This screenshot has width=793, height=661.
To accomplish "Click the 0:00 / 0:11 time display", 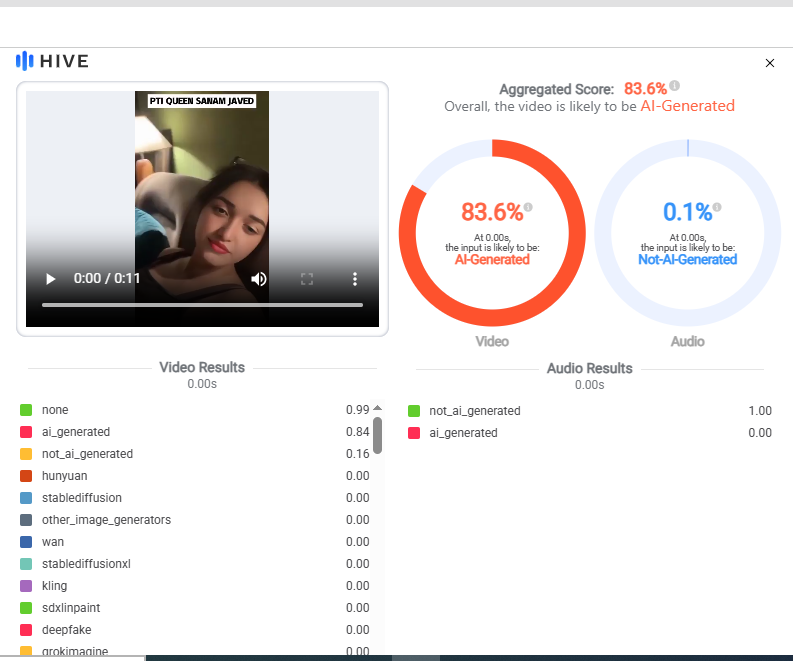I will [x=107, y=279].
